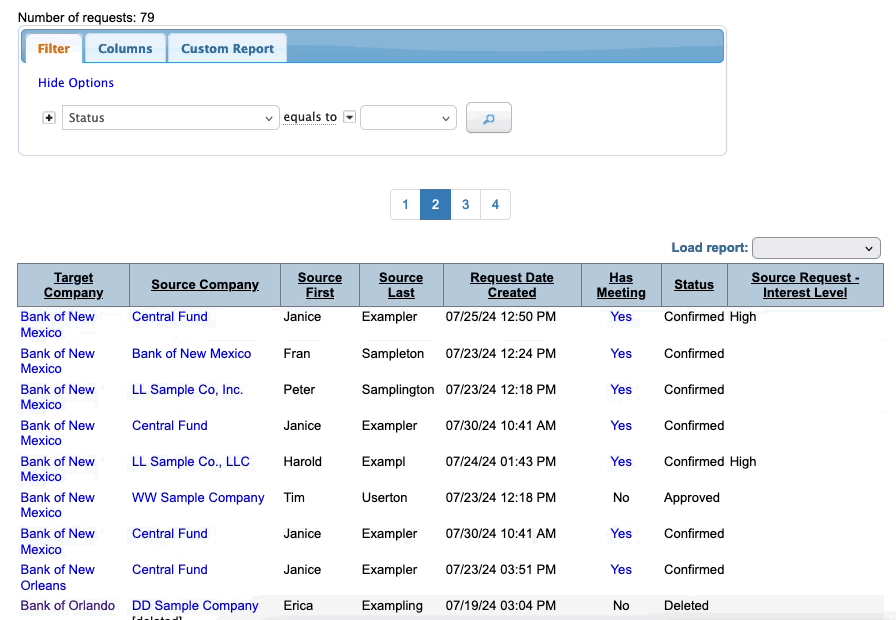
Task: Sort by Target Company column header
Action: (73, 285)
